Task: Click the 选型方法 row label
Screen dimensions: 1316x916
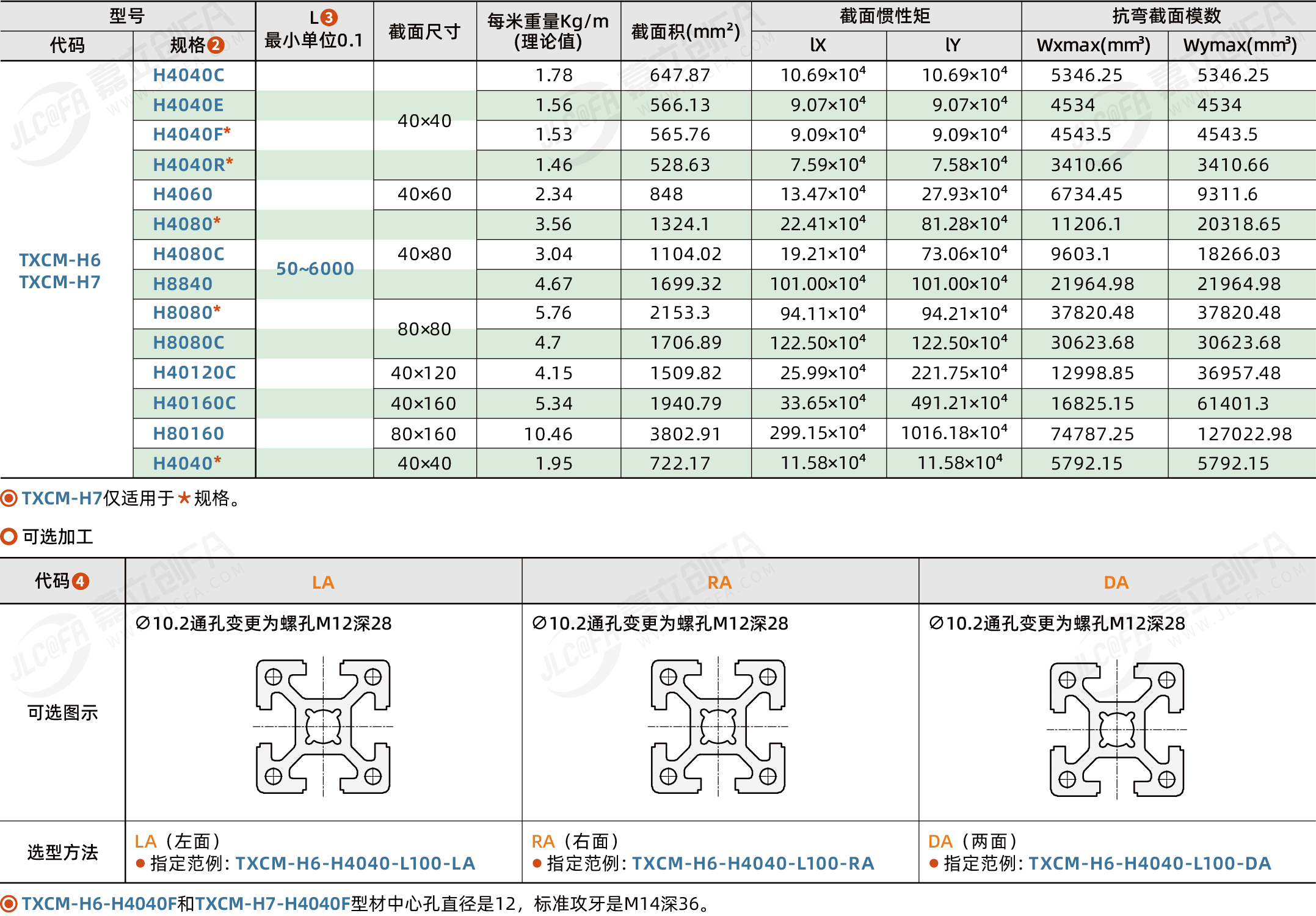Action: pos(62,852)
